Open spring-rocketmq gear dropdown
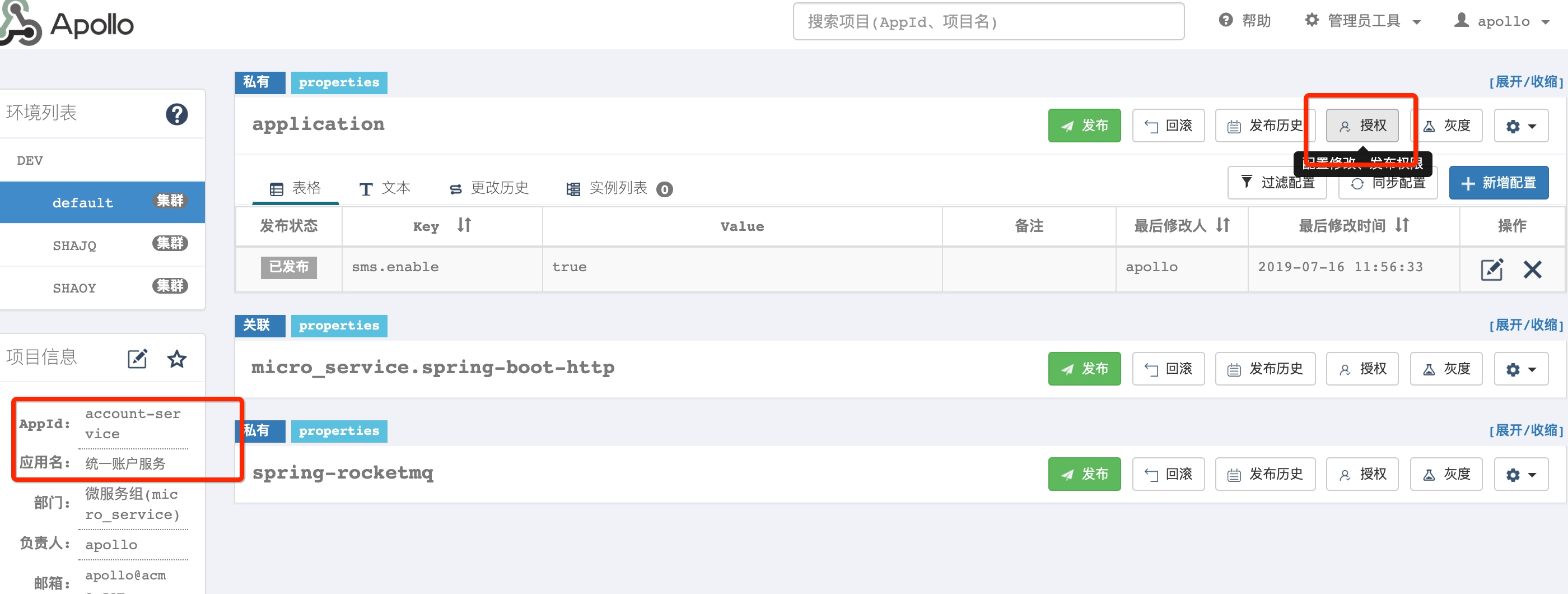Screen dimensions: 1568x594 1521,474
